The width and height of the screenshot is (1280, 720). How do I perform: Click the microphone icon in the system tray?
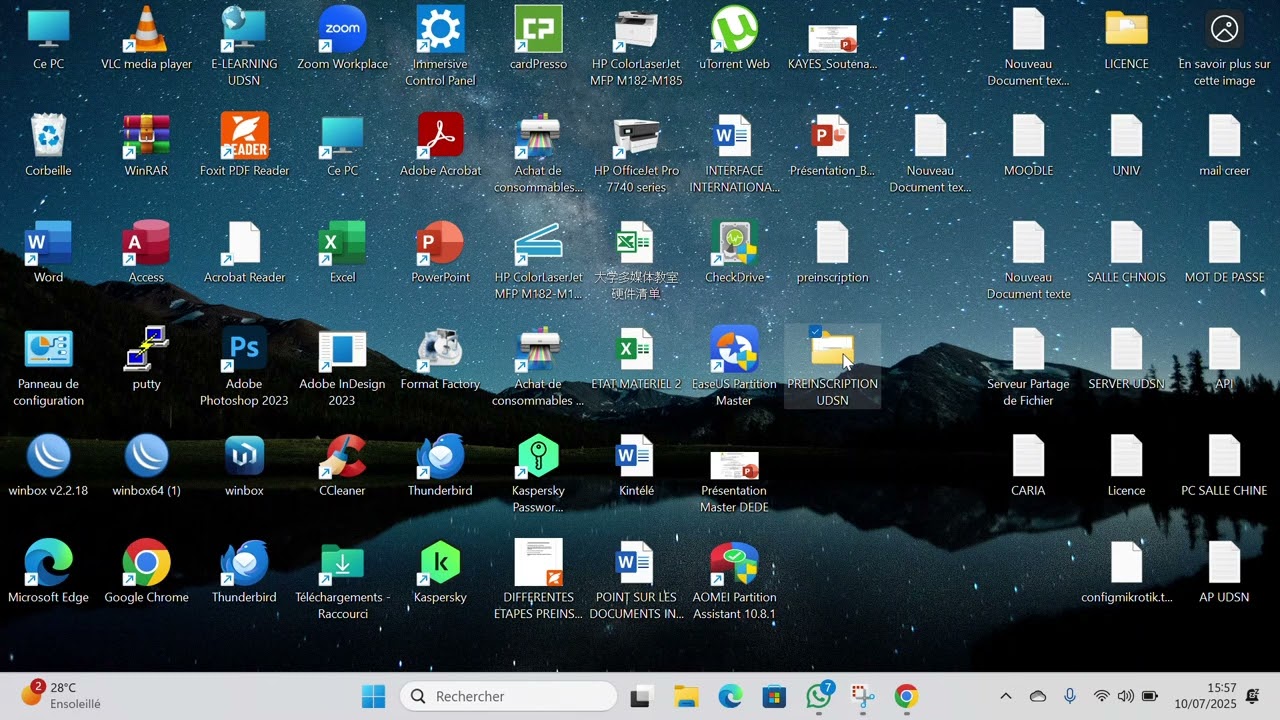coord(1070,696)
